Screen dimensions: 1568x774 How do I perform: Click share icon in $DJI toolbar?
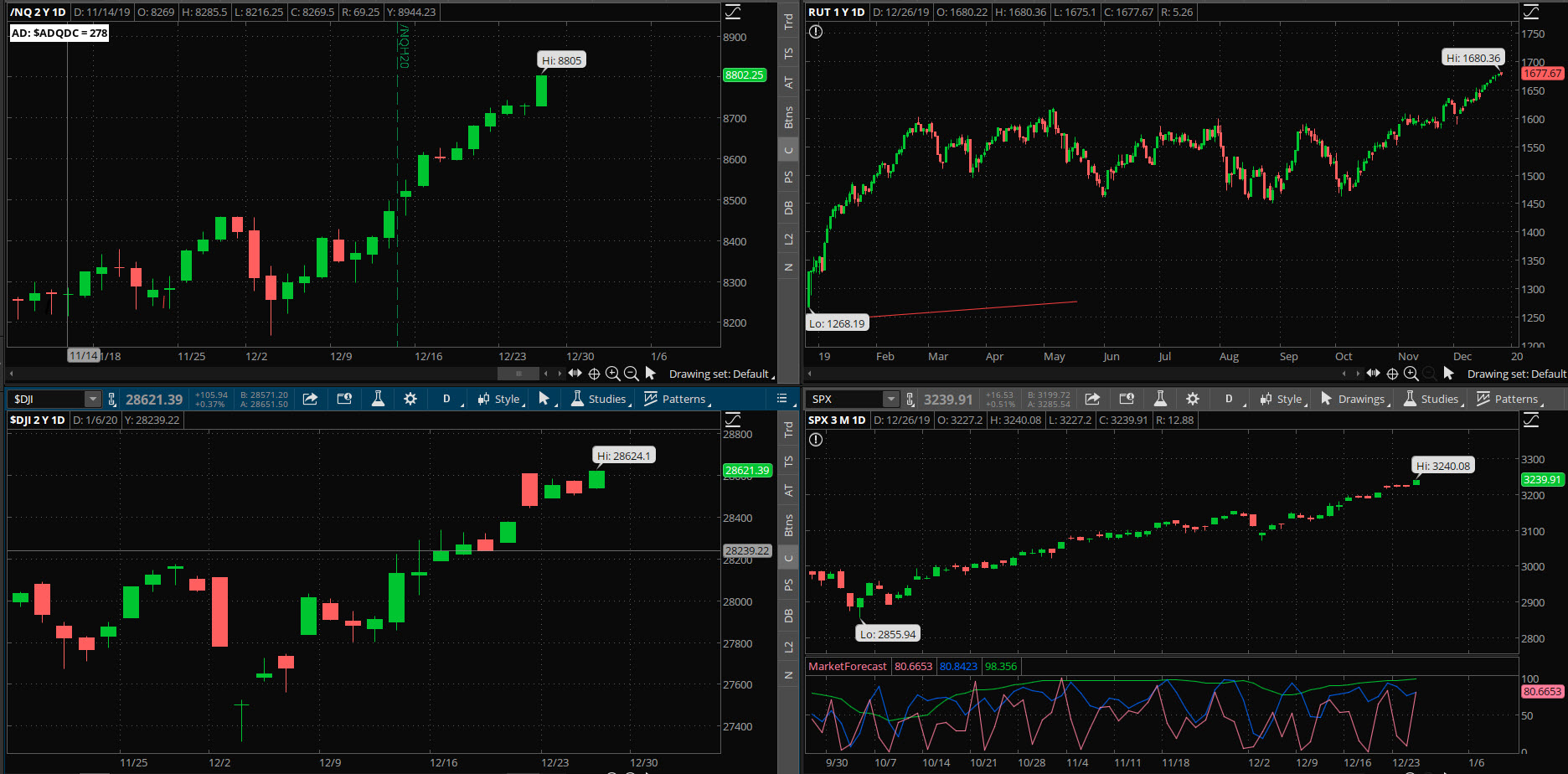point(310,399)
